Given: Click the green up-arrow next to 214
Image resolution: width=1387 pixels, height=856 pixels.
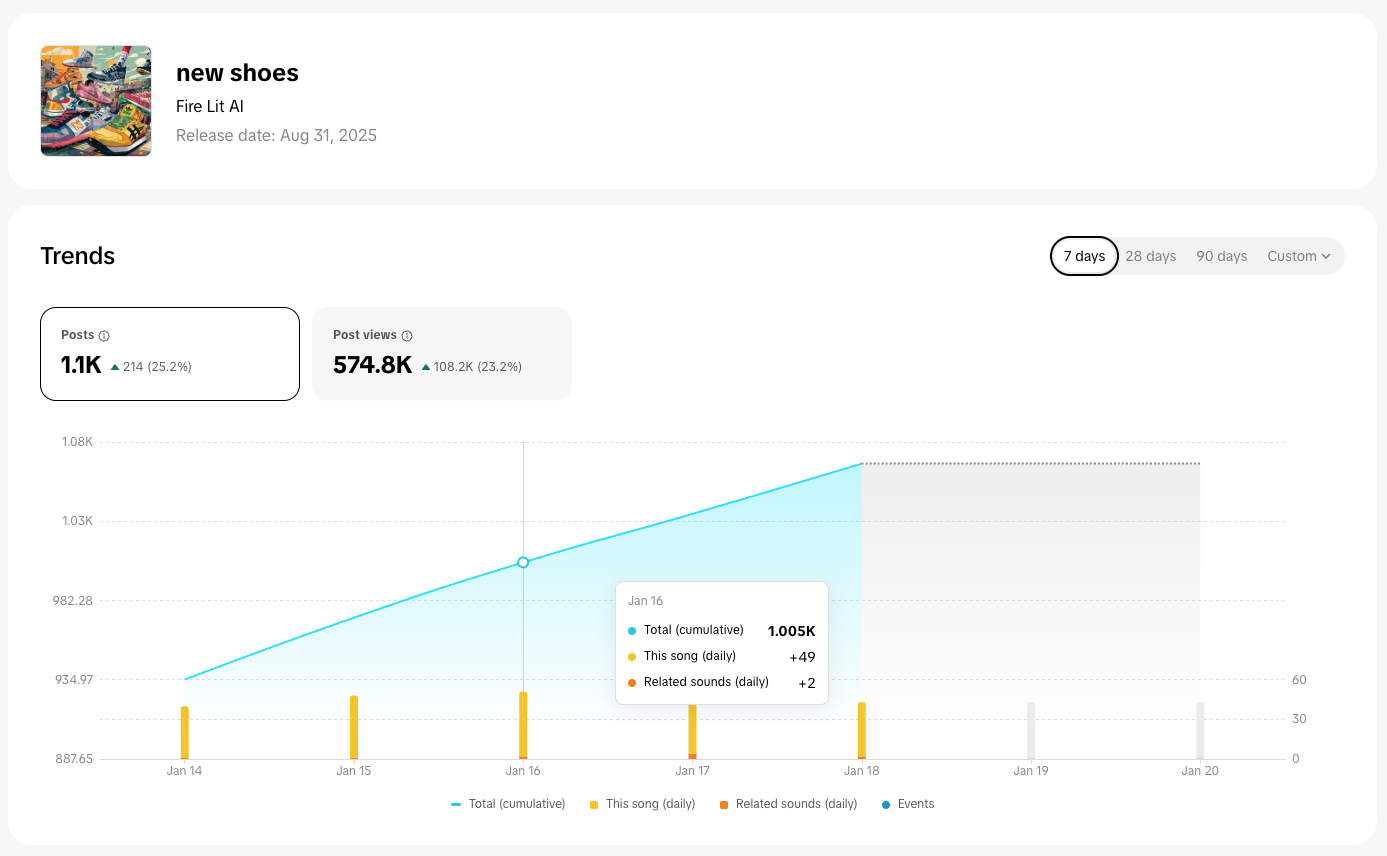Looking at the screenshot, I should coord(115,367).
